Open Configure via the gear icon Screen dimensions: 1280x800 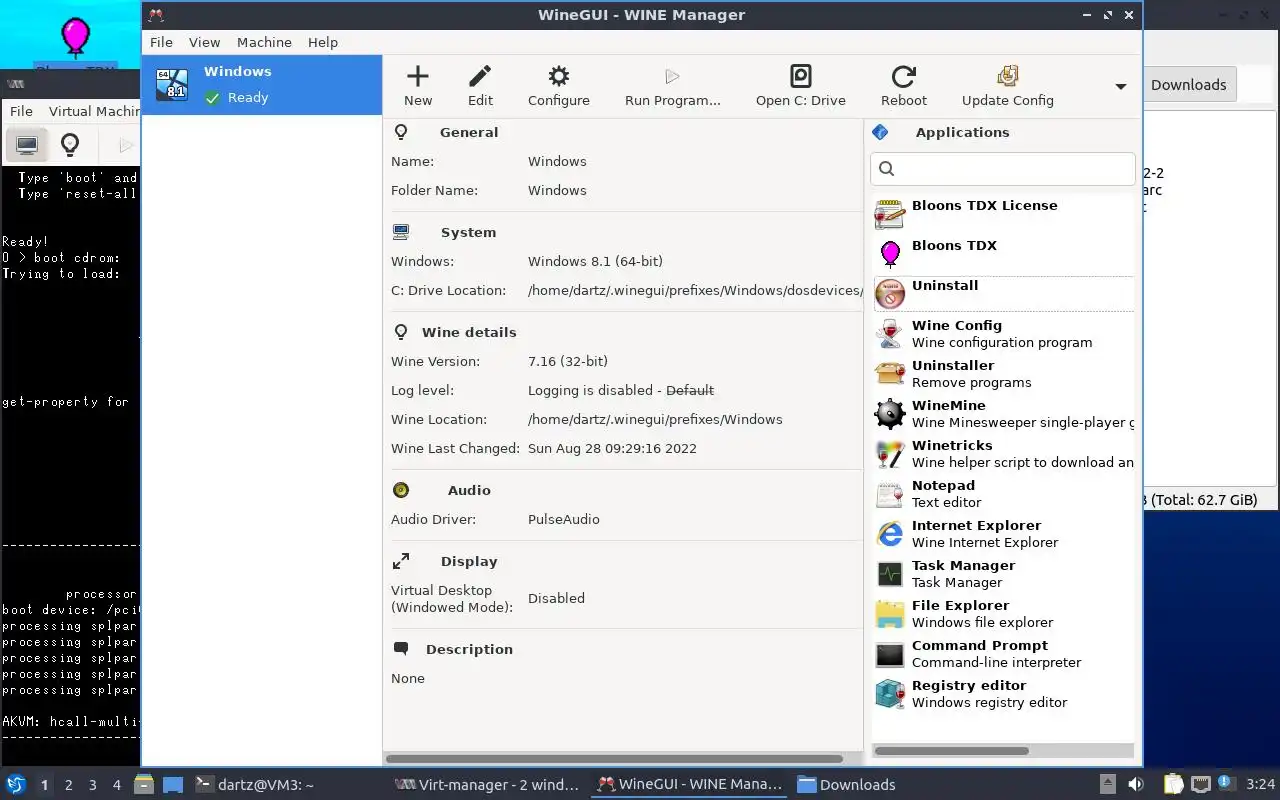[559, 76]
